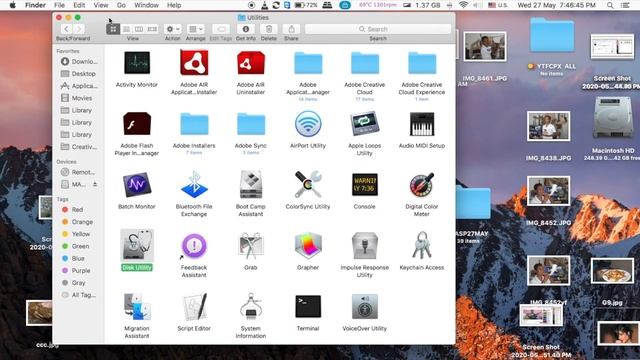This screenshot has width=640, height=360.
Task: Click the Edit Tags toolbar button
Action: pos(221,29)
